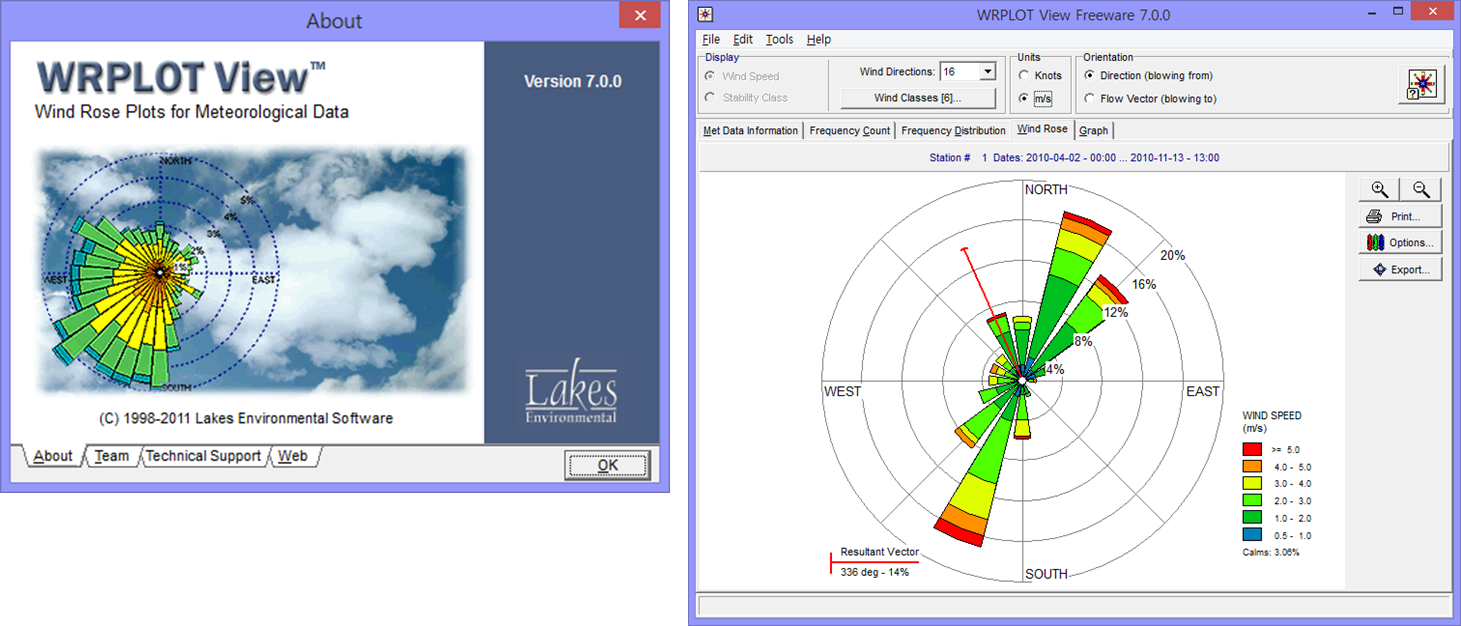This screenshot has height=626, width=1461.
Task: Click the 'WIND SPEED (m/s)' legend title
Action: tap(1271, 421)
